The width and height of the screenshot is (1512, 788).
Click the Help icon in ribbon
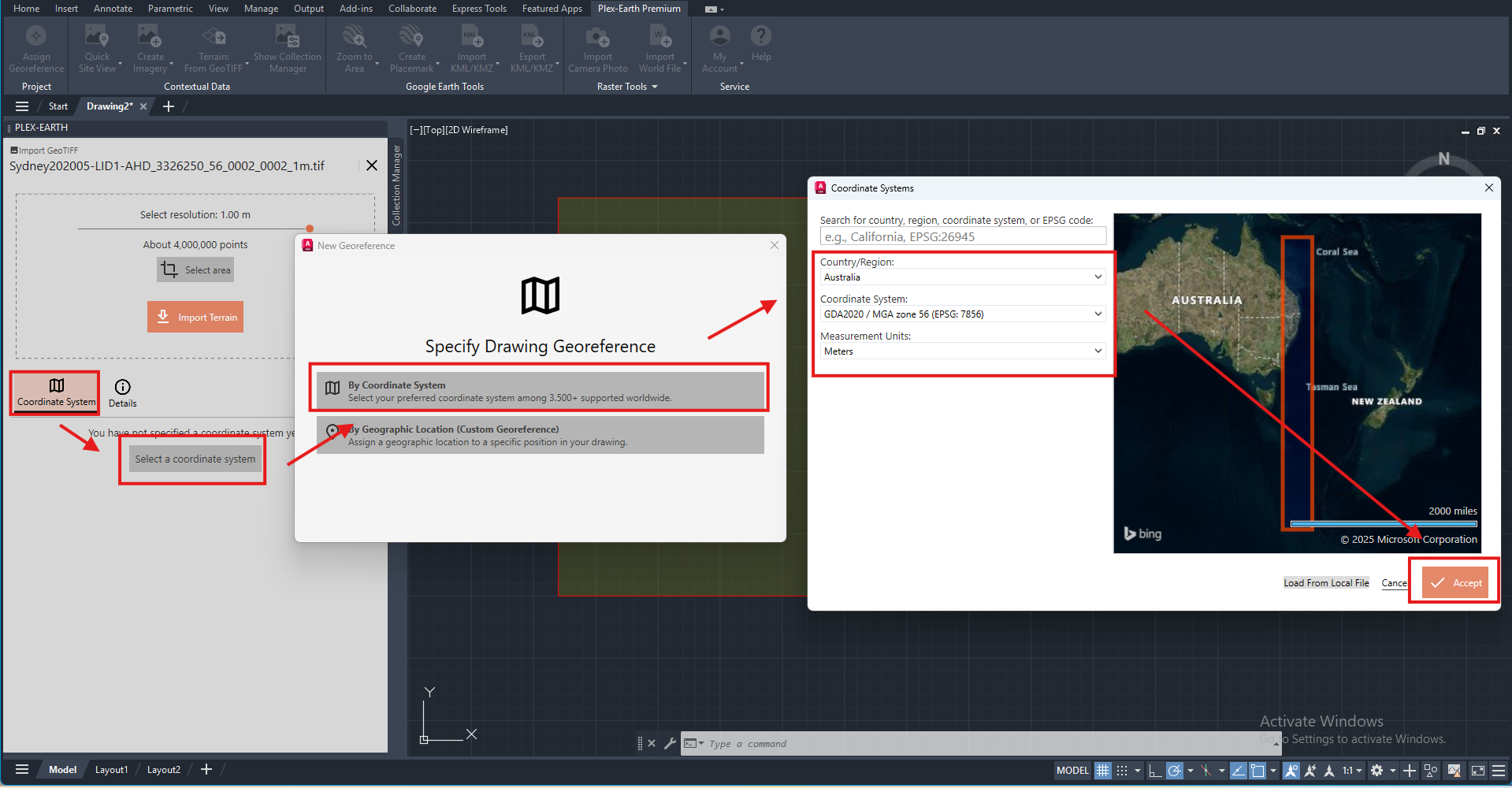[x=761, y=36]
